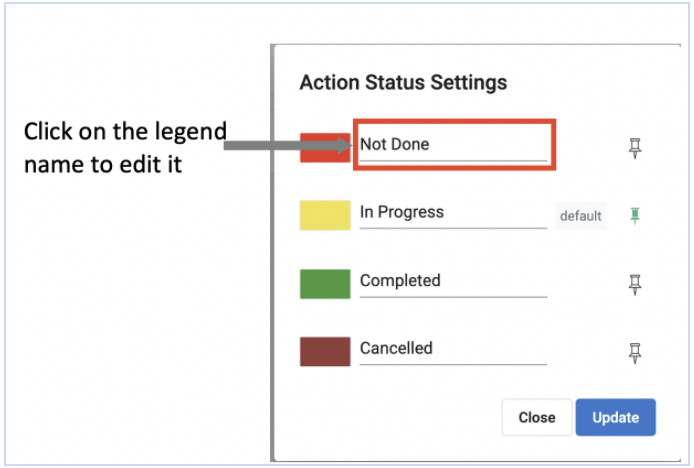Click the gray annotation arrow
The image size is (694, 468).
(288, 145)
